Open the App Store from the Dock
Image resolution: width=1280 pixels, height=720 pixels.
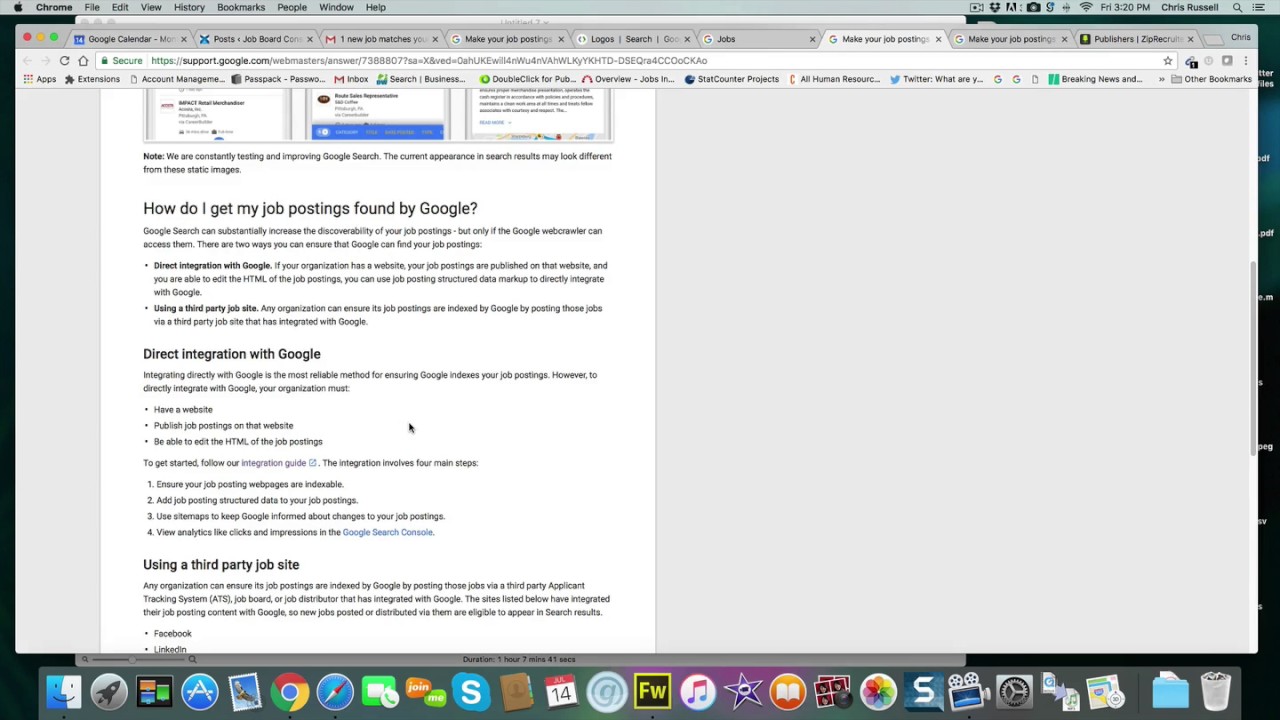click(x=199, y=692)
